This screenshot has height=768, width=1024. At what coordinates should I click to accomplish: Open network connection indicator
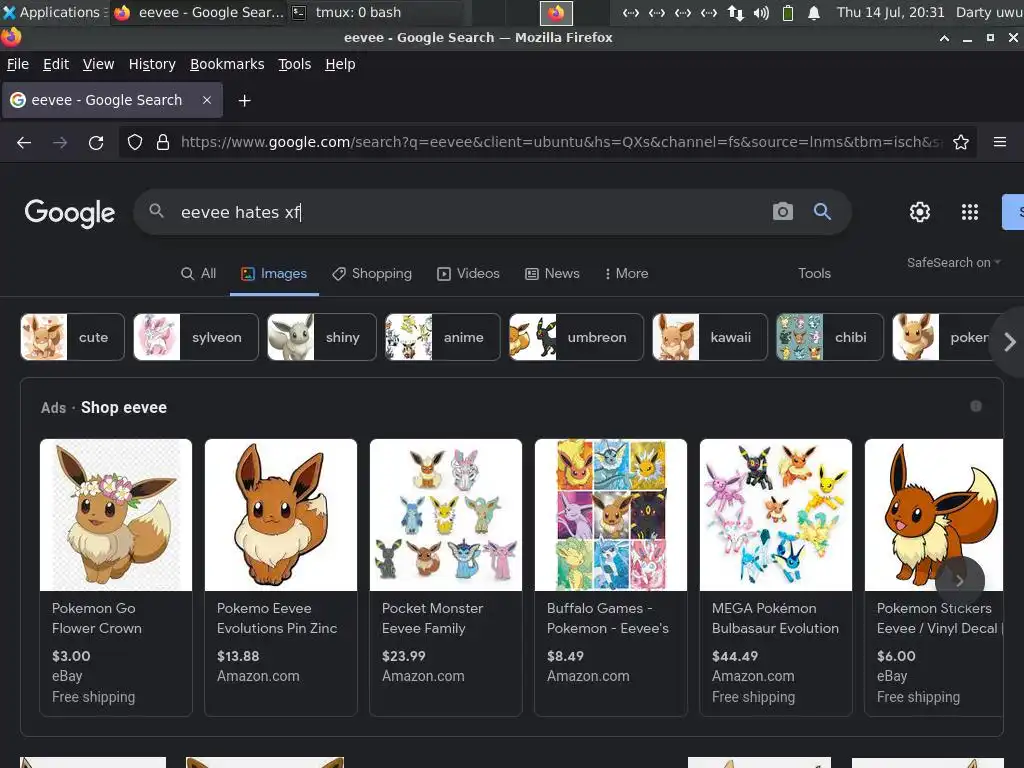coord(736,12)
